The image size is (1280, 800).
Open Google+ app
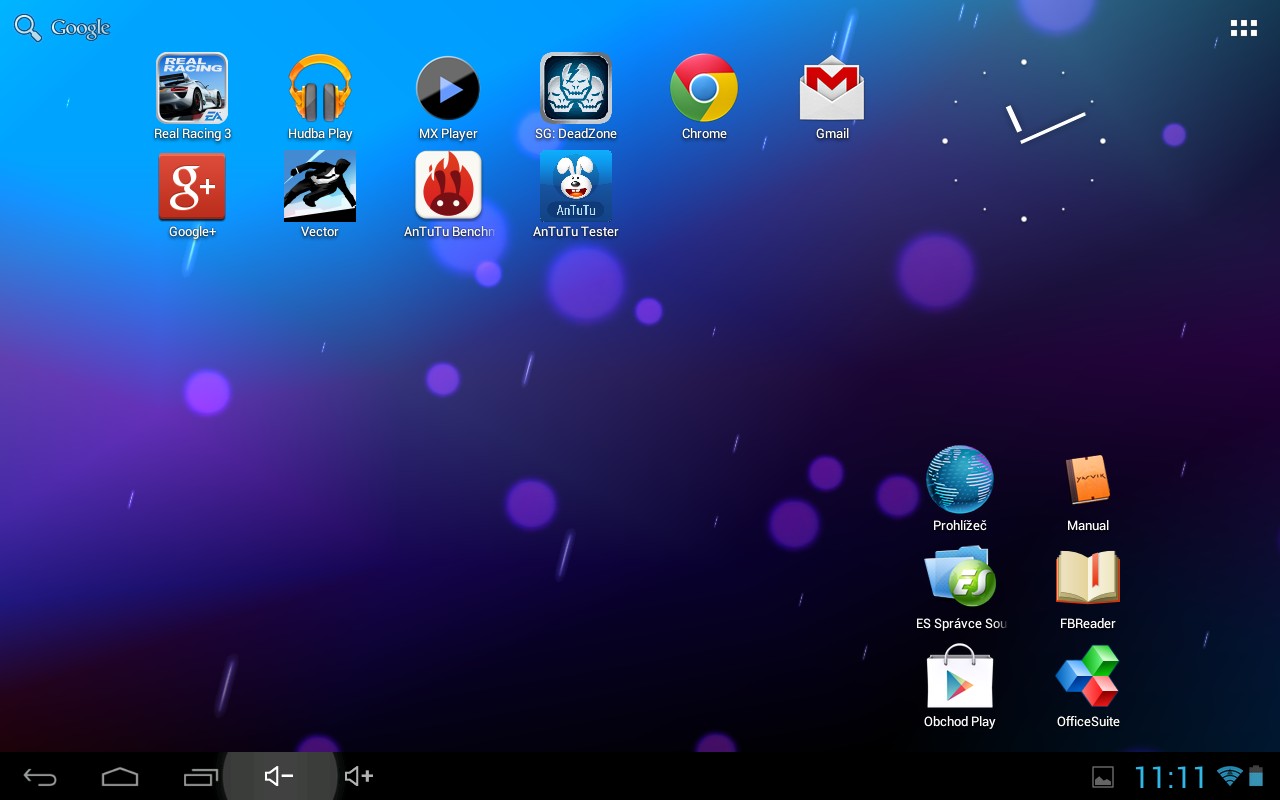192,186
